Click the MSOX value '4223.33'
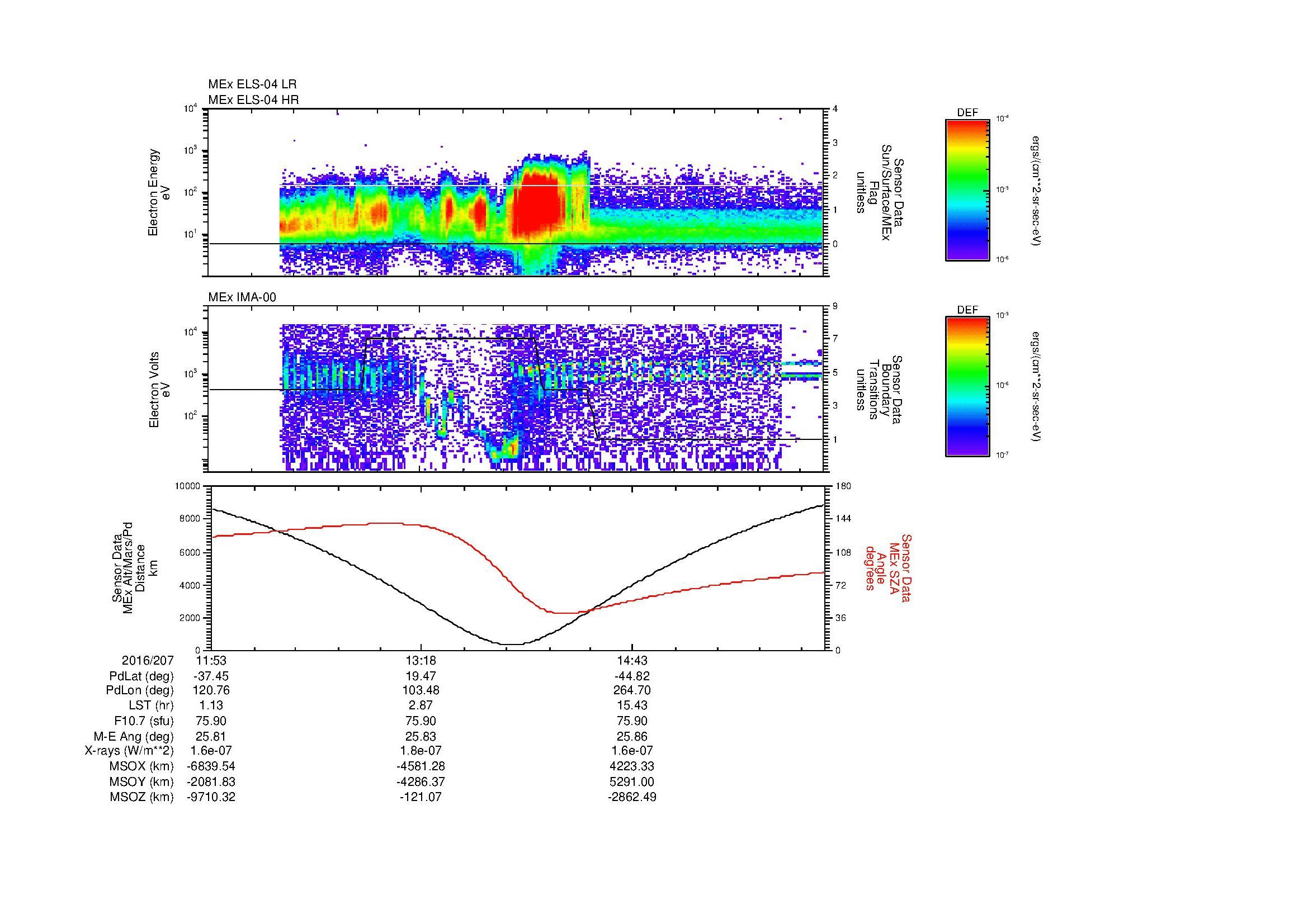 coord(632,766)
